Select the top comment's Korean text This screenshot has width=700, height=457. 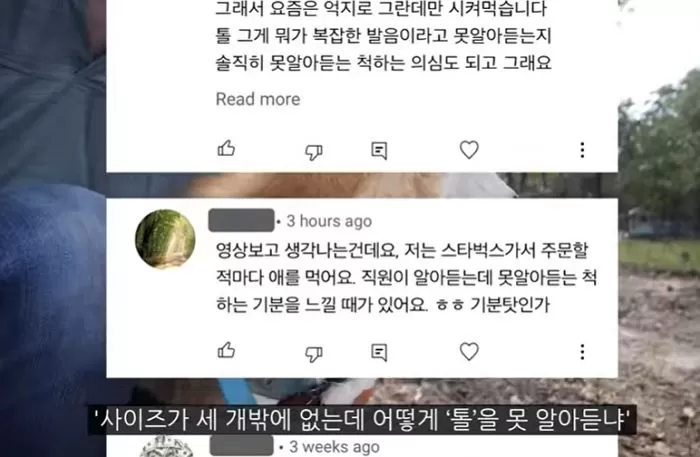click(383, 36)
